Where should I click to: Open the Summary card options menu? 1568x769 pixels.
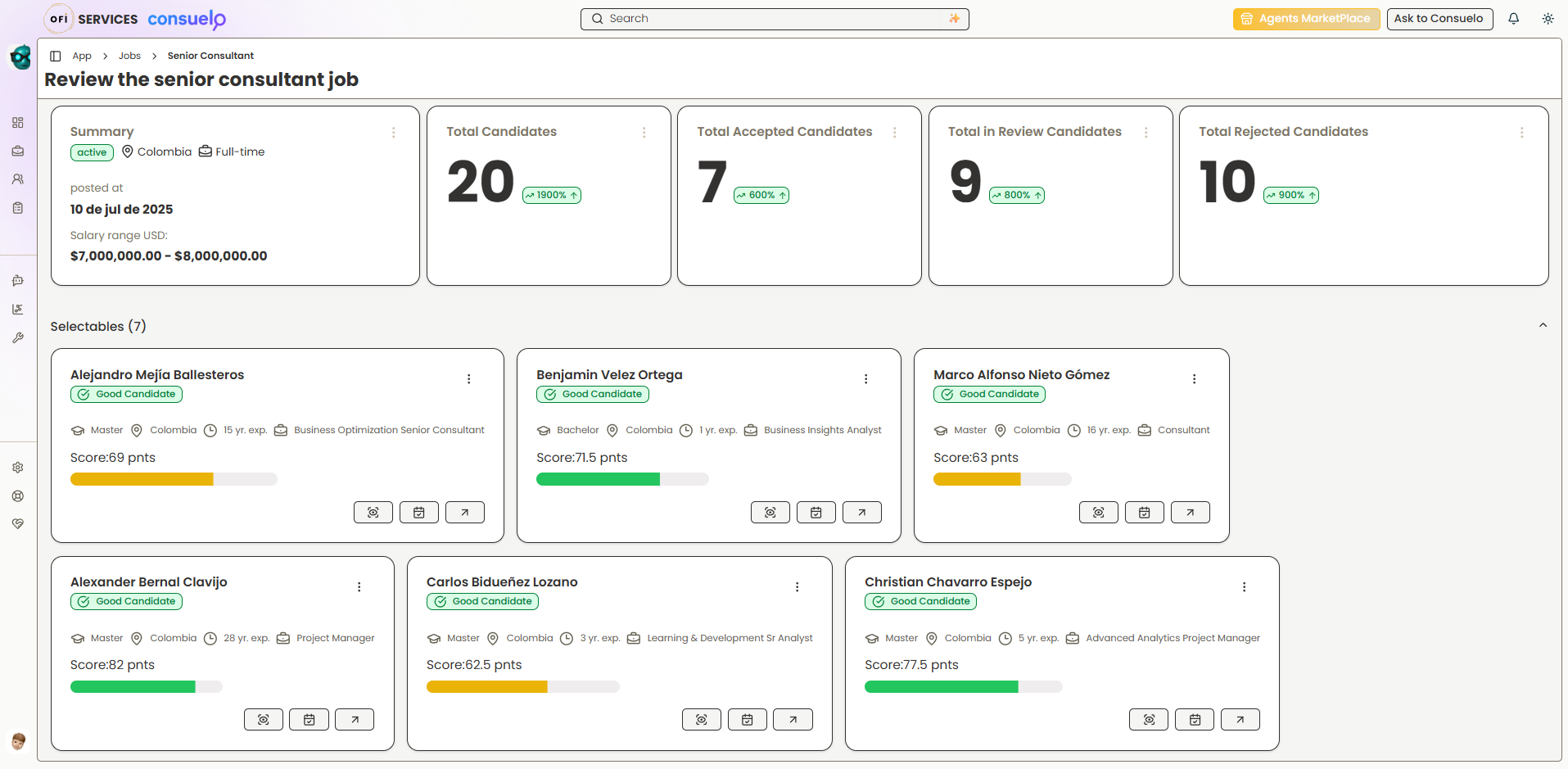[x=393, y=133]
